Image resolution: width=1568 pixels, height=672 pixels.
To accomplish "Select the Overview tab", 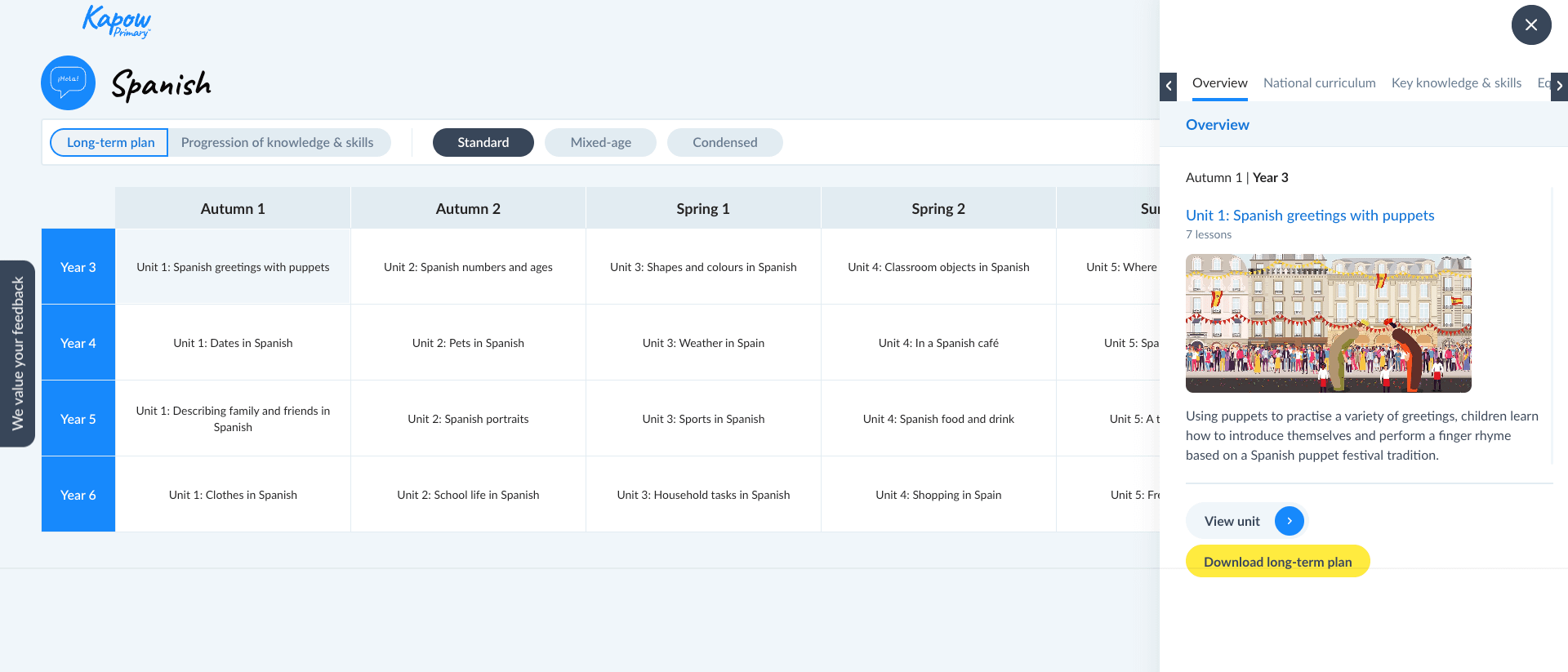I will (1219, 82).
